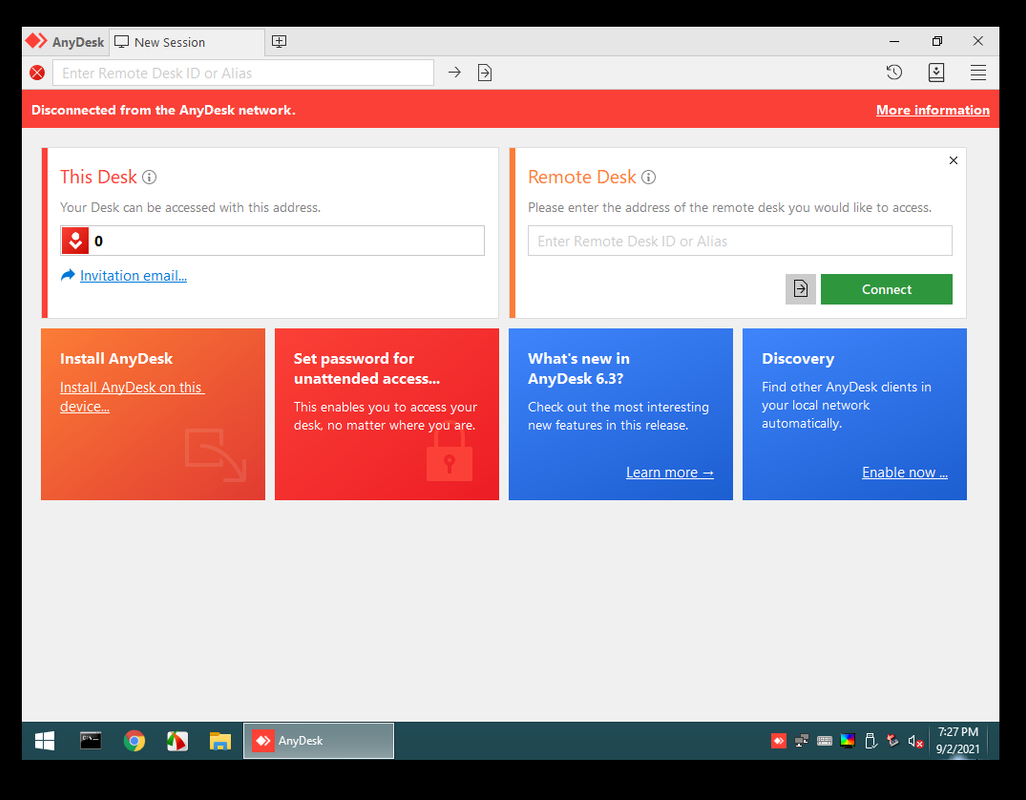
Task: Close the Remote Desk panel
Action: point(953,160)
